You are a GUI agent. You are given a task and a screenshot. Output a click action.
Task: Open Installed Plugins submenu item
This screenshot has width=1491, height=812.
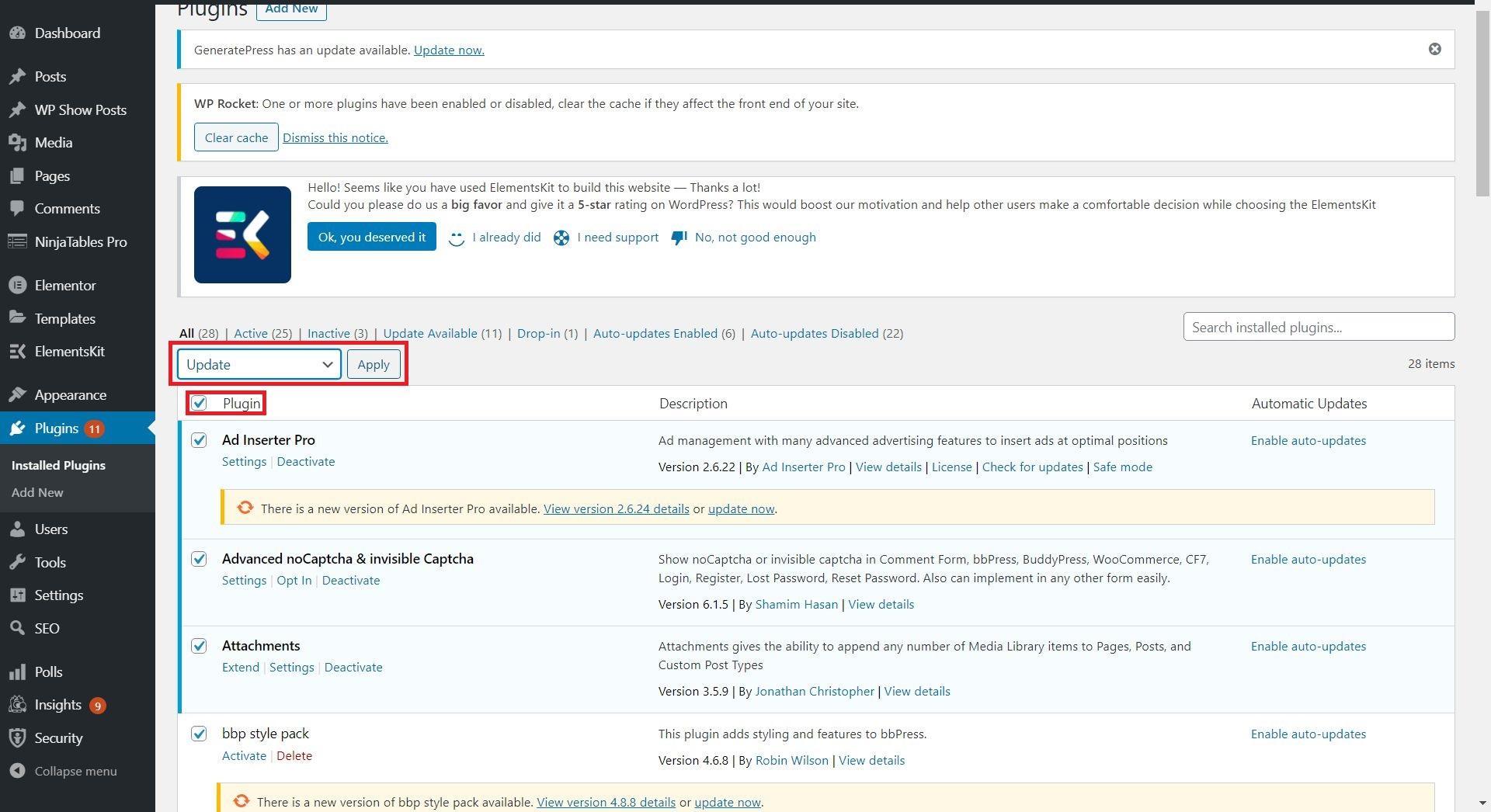pyautogui.click(x=58, y=465)
